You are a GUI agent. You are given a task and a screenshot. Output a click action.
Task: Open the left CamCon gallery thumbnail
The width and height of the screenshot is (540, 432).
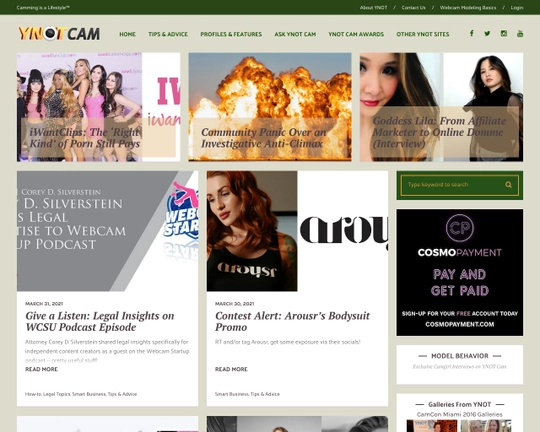[432, 426]
